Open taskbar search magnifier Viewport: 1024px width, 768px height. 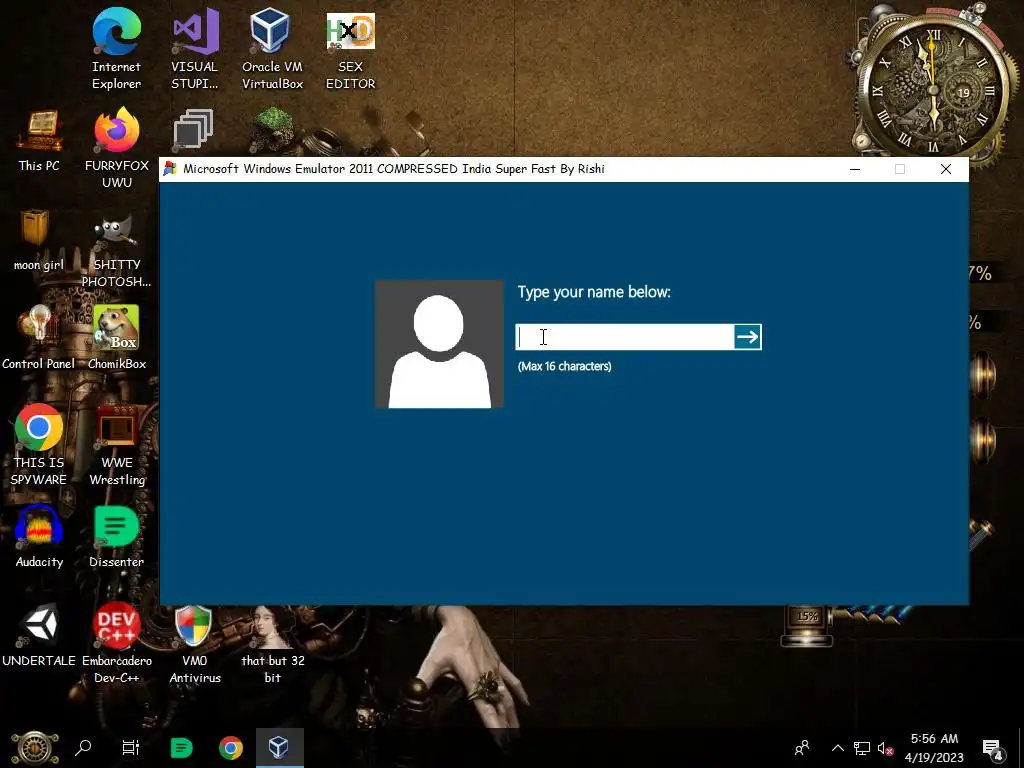tap(83, 748)
